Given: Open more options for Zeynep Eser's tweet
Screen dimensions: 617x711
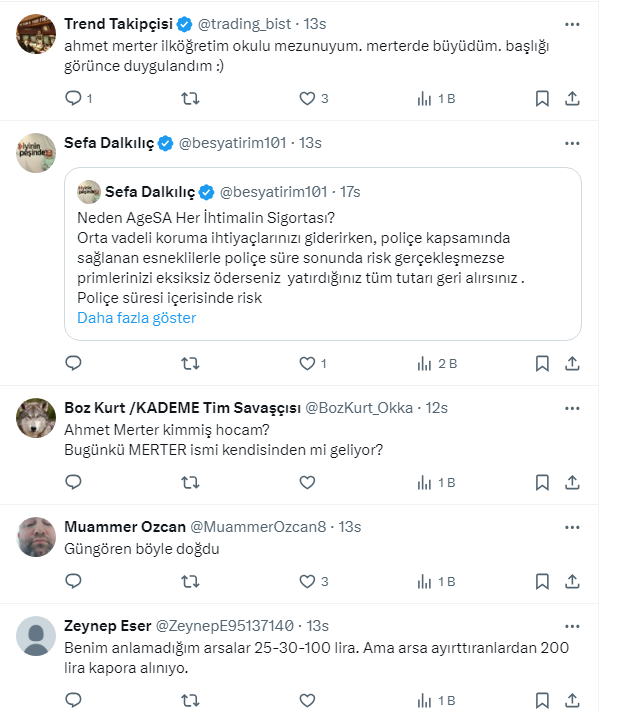Looking at the screenshot, I should tap(571, 625).
